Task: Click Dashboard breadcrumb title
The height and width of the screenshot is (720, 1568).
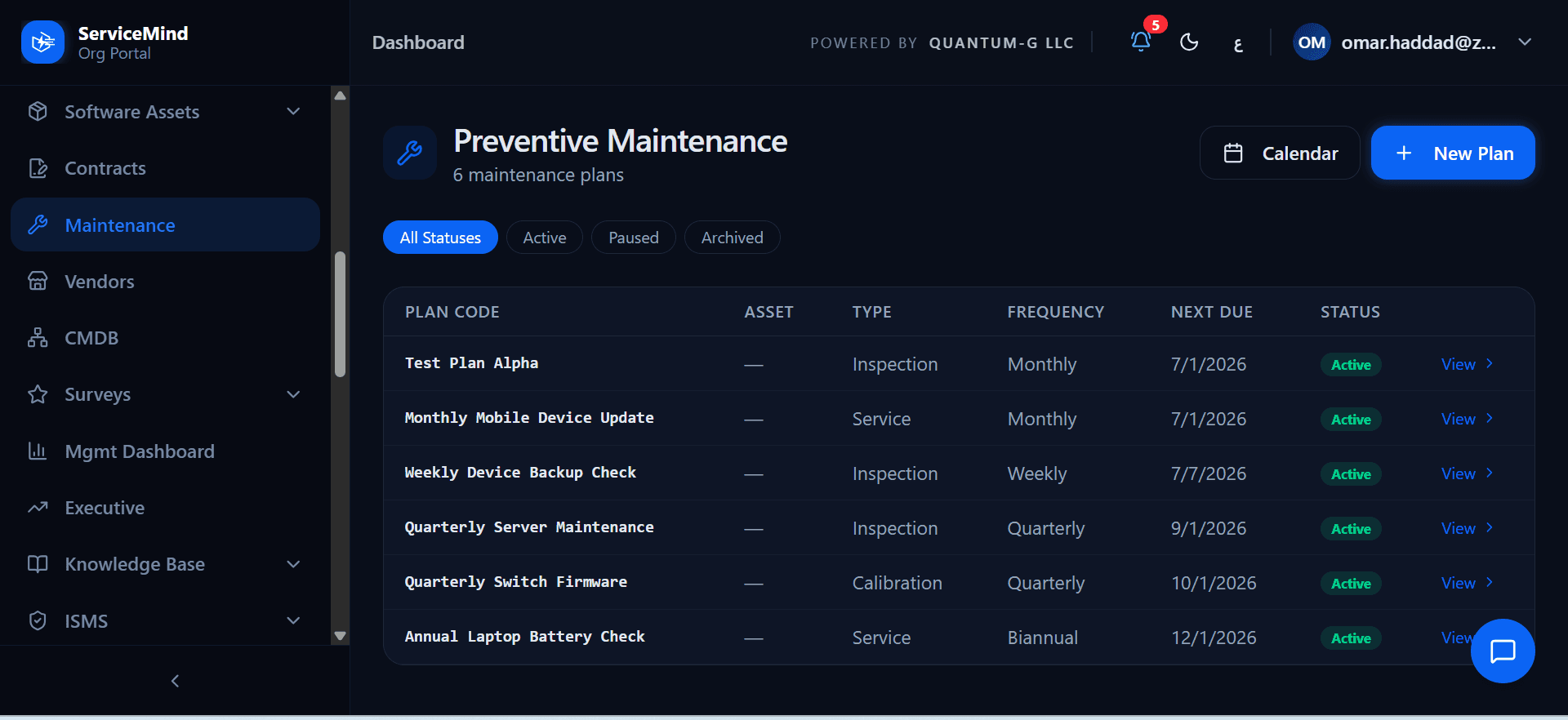Action: tap(418, 42)
